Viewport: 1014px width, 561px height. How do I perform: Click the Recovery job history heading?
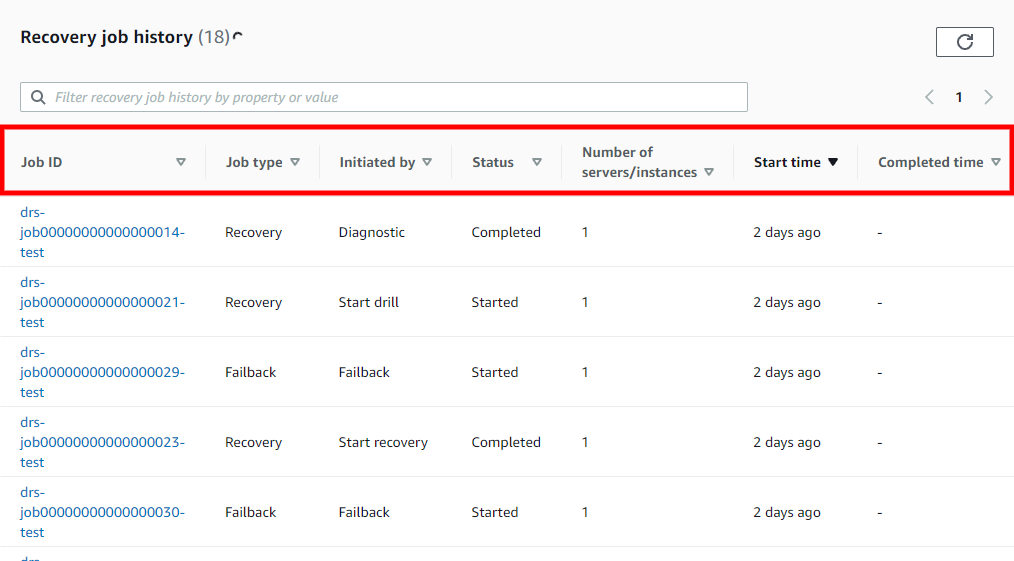pyautogui.click(x=107, y=37)
